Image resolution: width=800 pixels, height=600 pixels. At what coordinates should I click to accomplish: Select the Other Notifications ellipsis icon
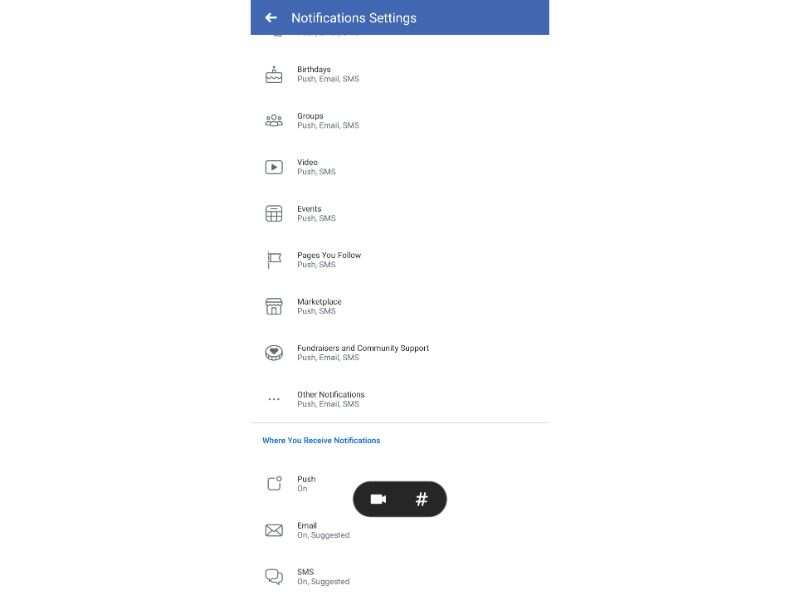[x=274, y=398]
